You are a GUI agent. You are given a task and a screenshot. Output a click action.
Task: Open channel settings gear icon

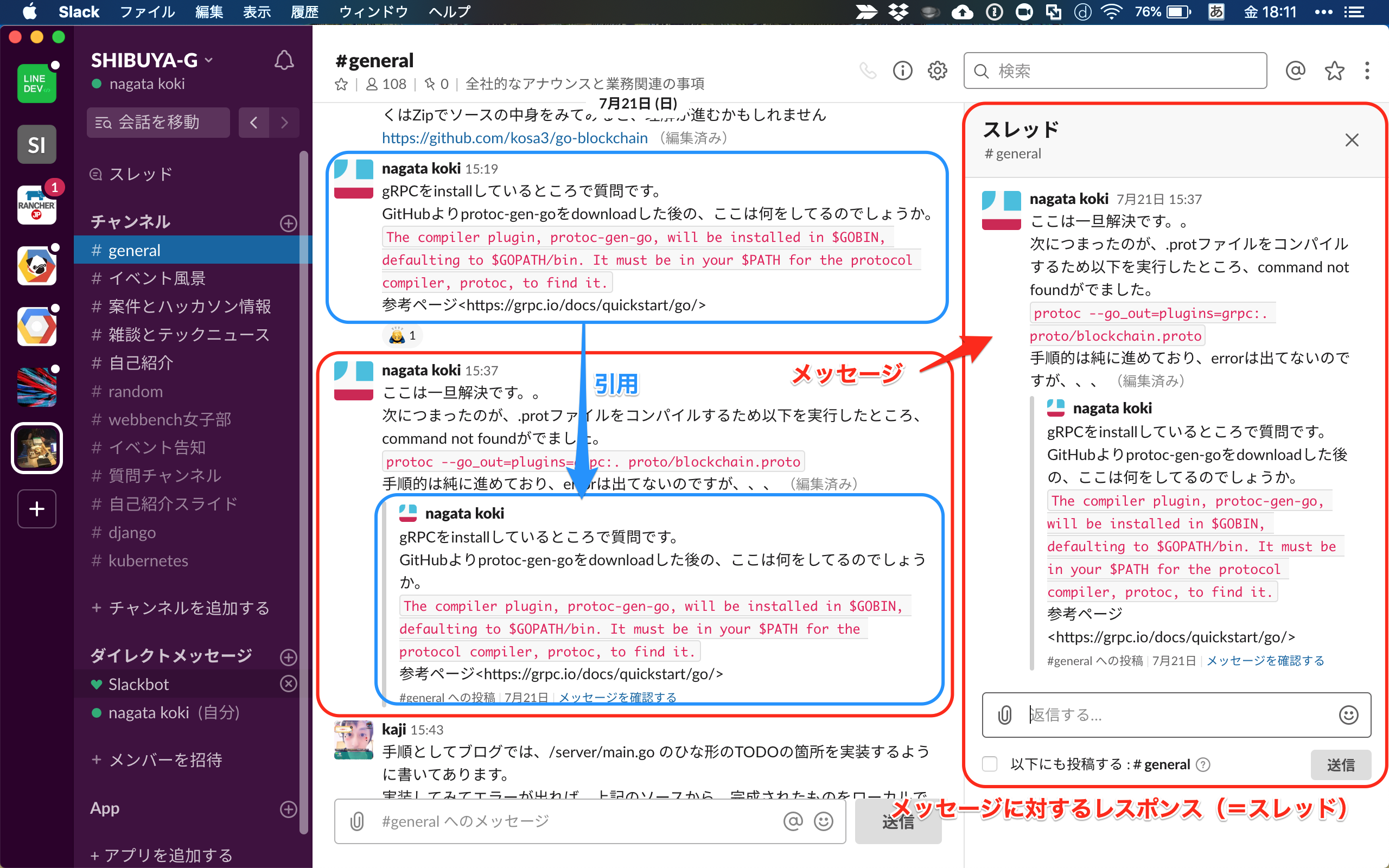[x=937, y=71]
